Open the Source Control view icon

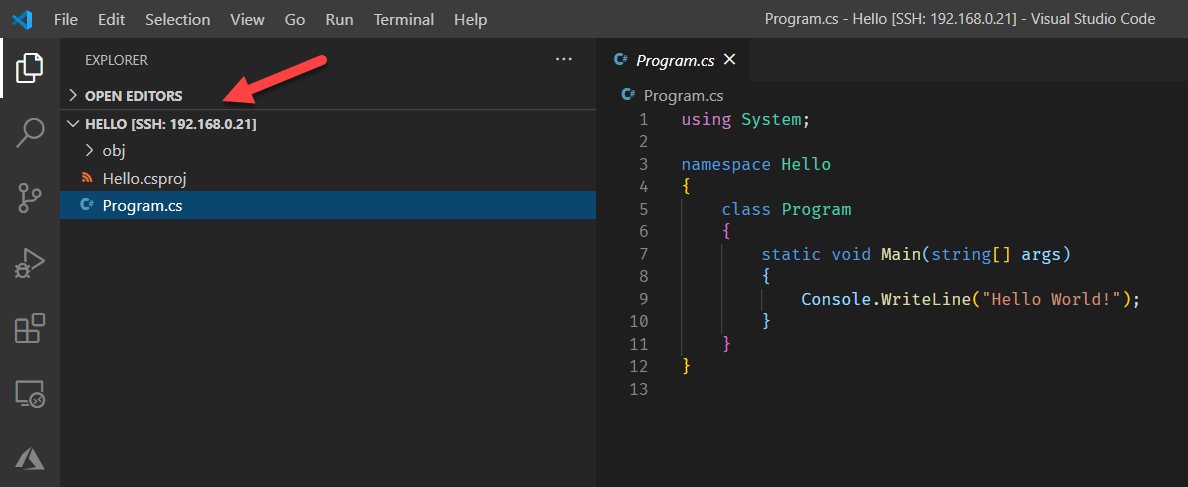(x=30, y=198)
